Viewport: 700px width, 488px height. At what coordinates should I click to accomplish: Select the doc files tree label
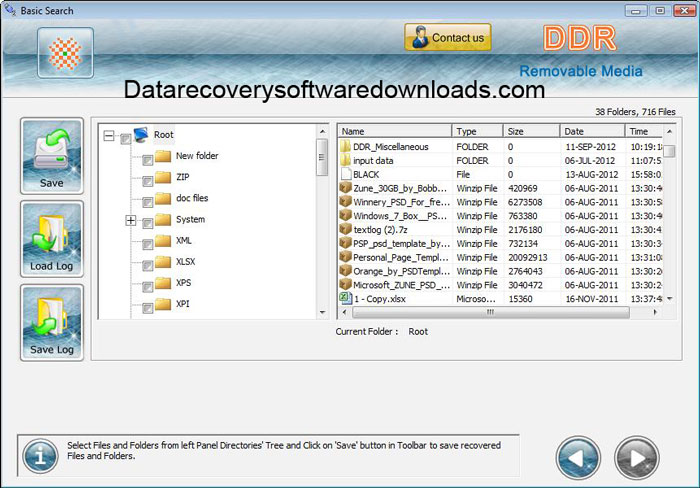[192, 198]
